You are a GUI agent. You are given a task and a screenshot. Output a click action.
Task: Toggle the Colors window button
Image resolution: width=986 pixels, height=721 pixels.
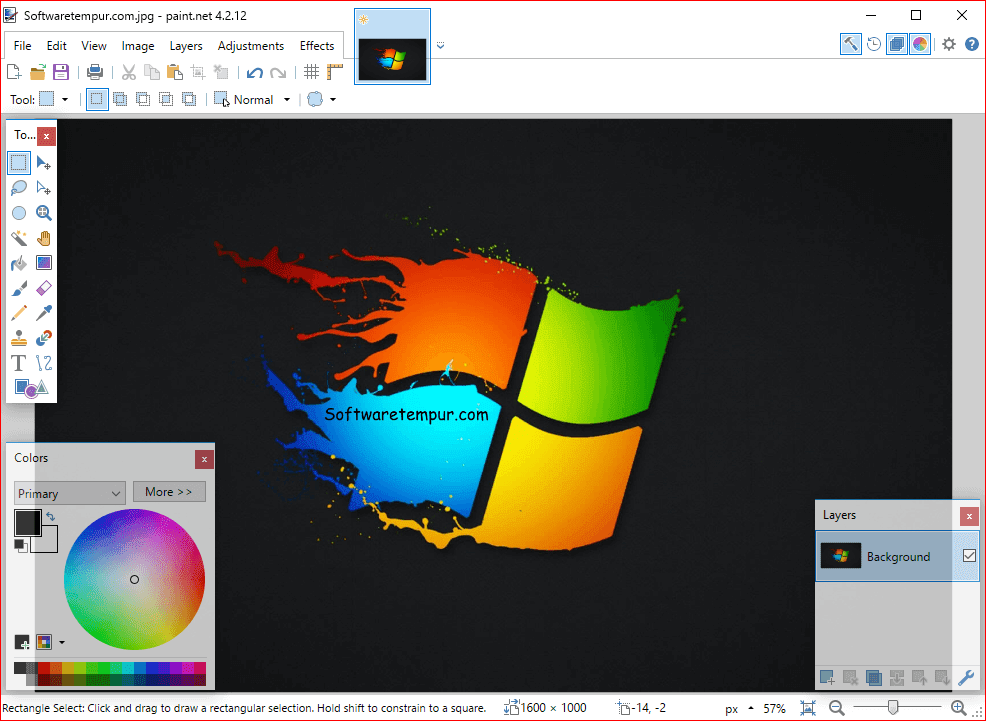(920, 44)
